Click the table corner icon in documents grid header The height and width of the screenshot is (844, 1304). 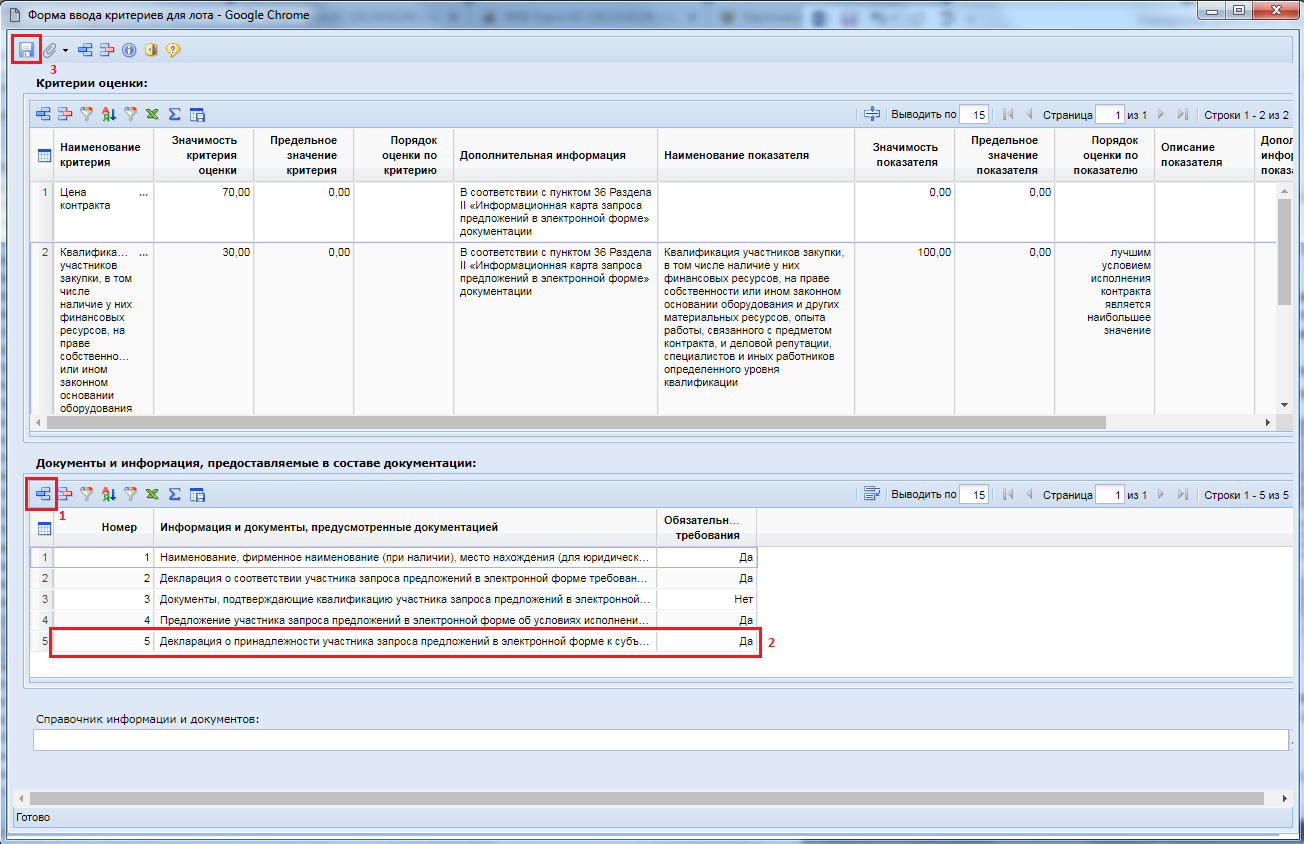44,528
